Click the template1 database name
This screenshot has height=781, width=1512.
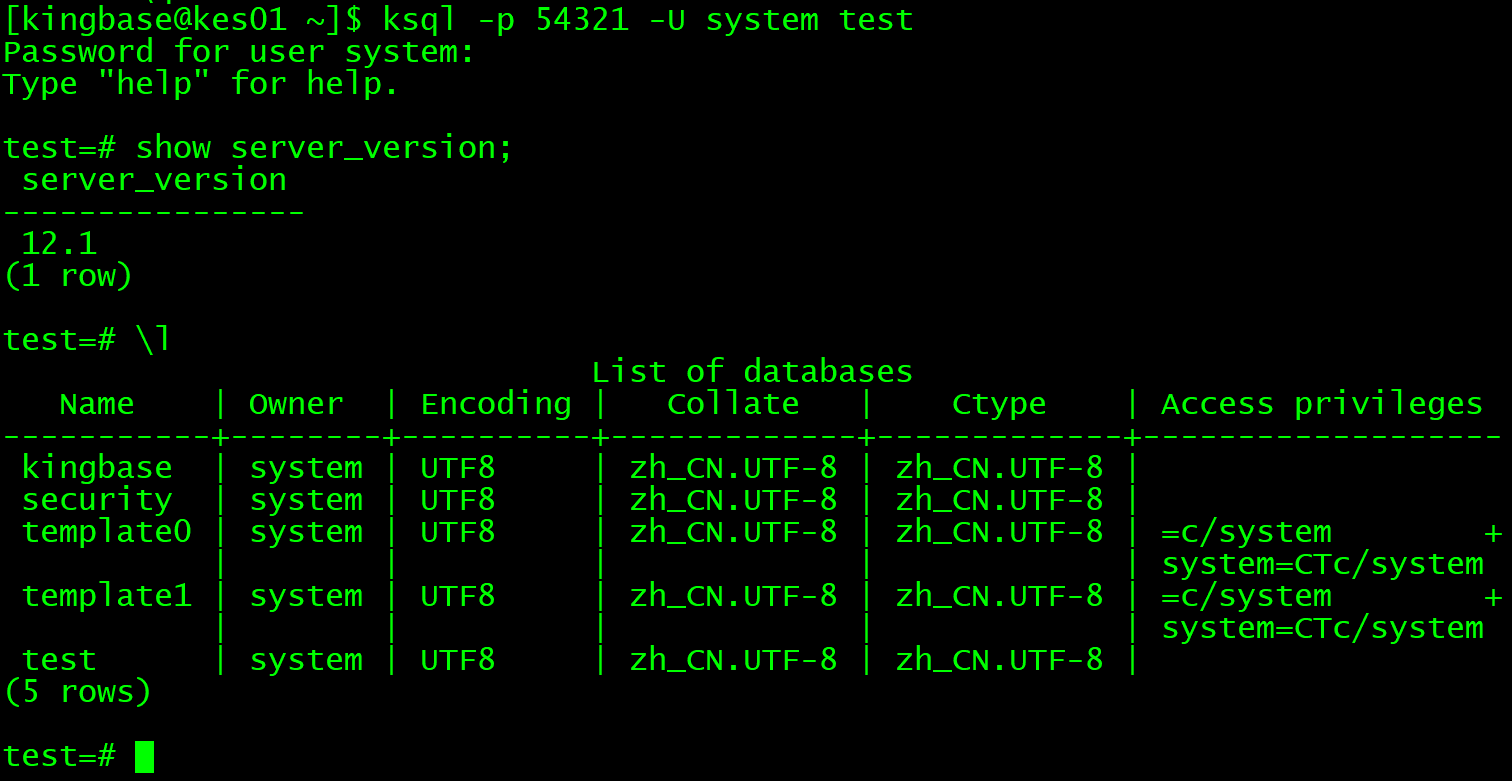pos(106,596)
